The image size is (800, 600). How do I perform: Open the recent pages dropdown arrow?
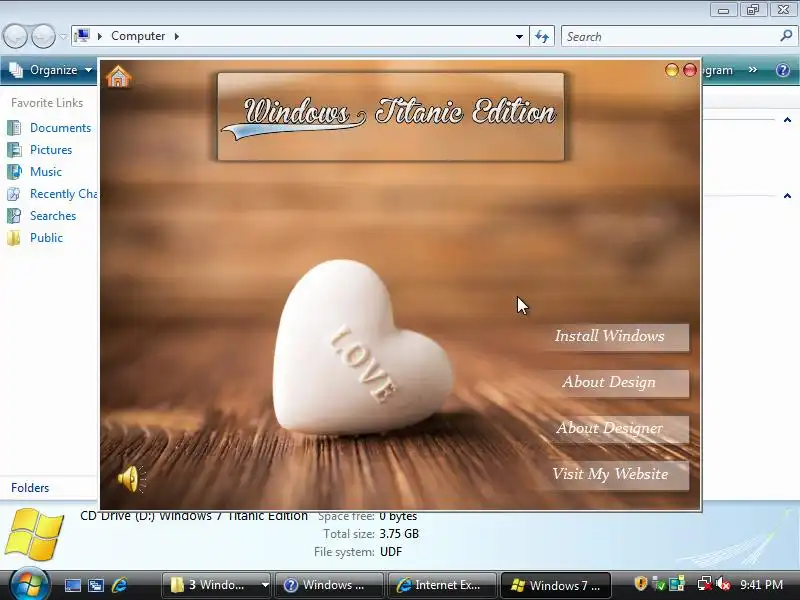[x=63, y=37]
